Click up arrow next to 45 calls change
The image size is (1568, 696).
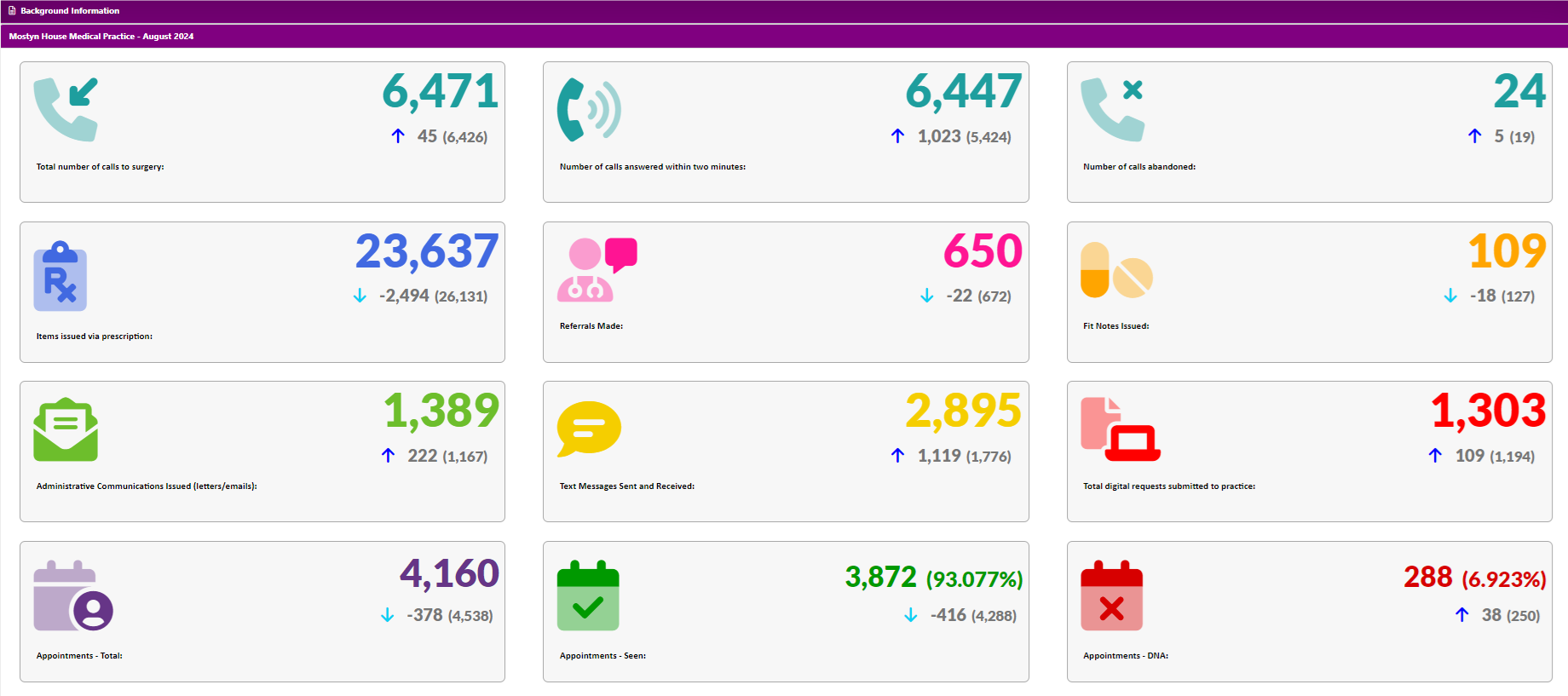click(x=398, y=136)
